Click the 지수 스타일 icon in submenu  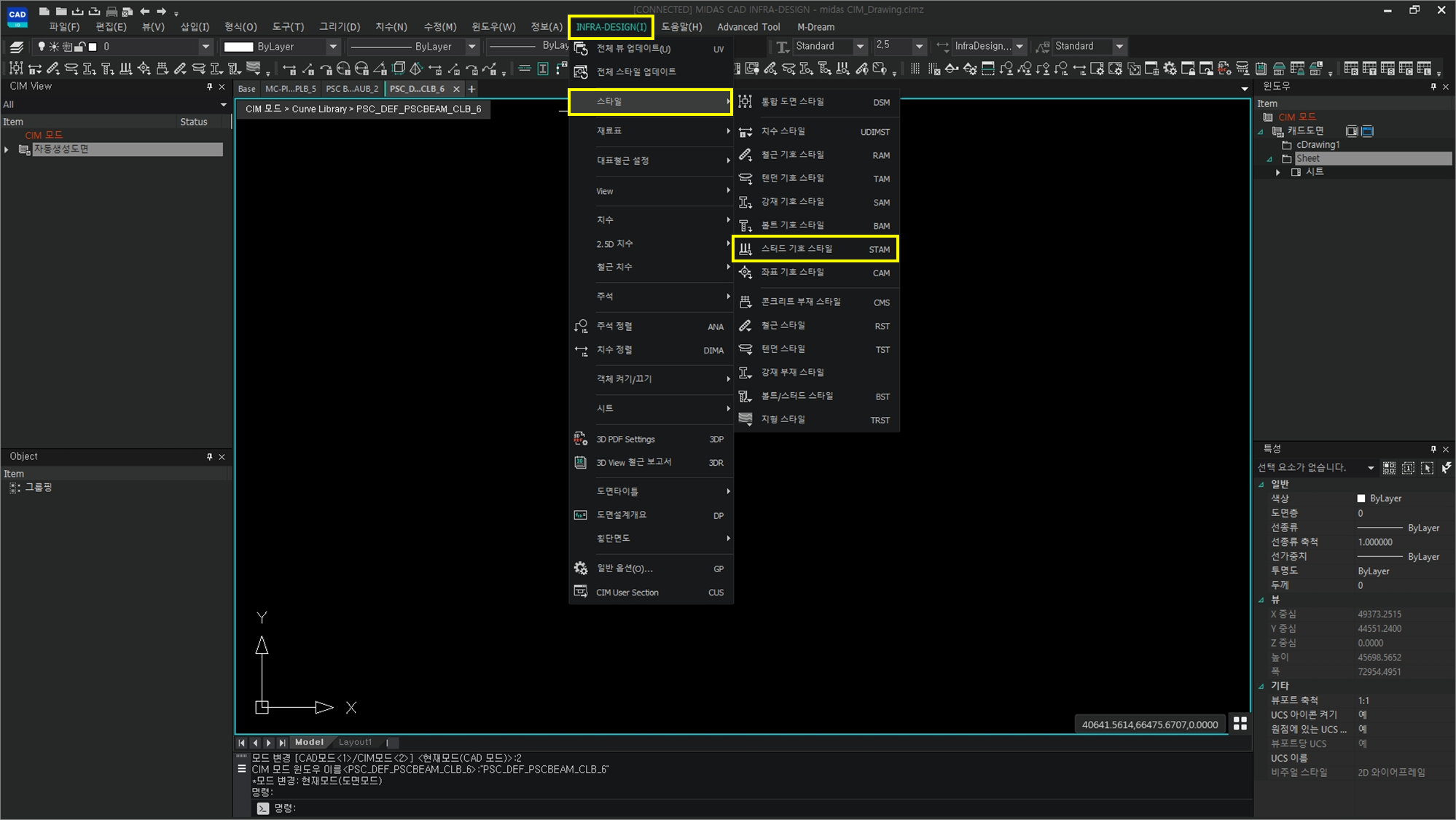pyautogui.click(x=745, y=132)
